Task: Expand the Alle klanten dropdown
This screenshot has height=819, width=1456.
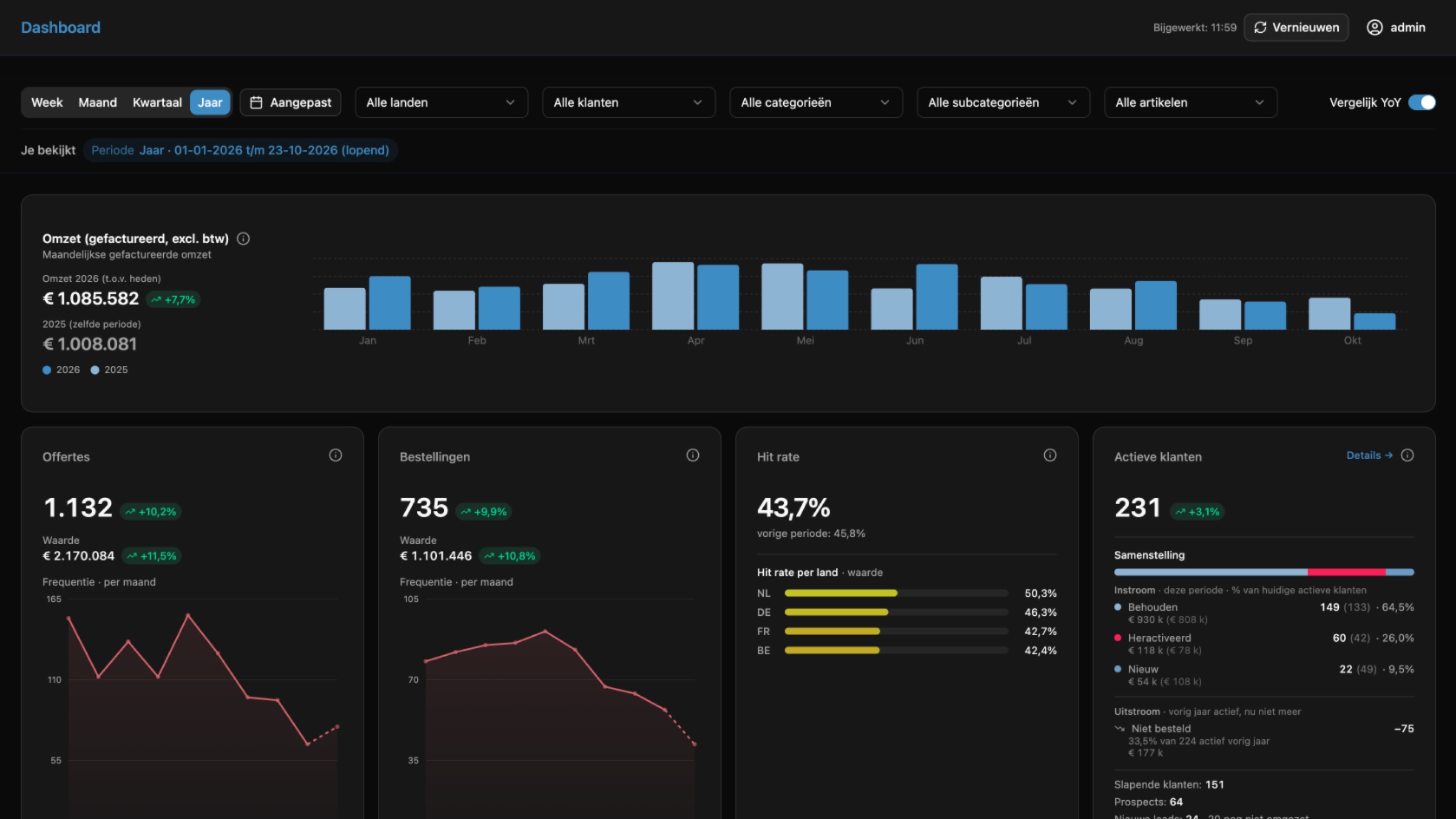Action: coord(629,103)
